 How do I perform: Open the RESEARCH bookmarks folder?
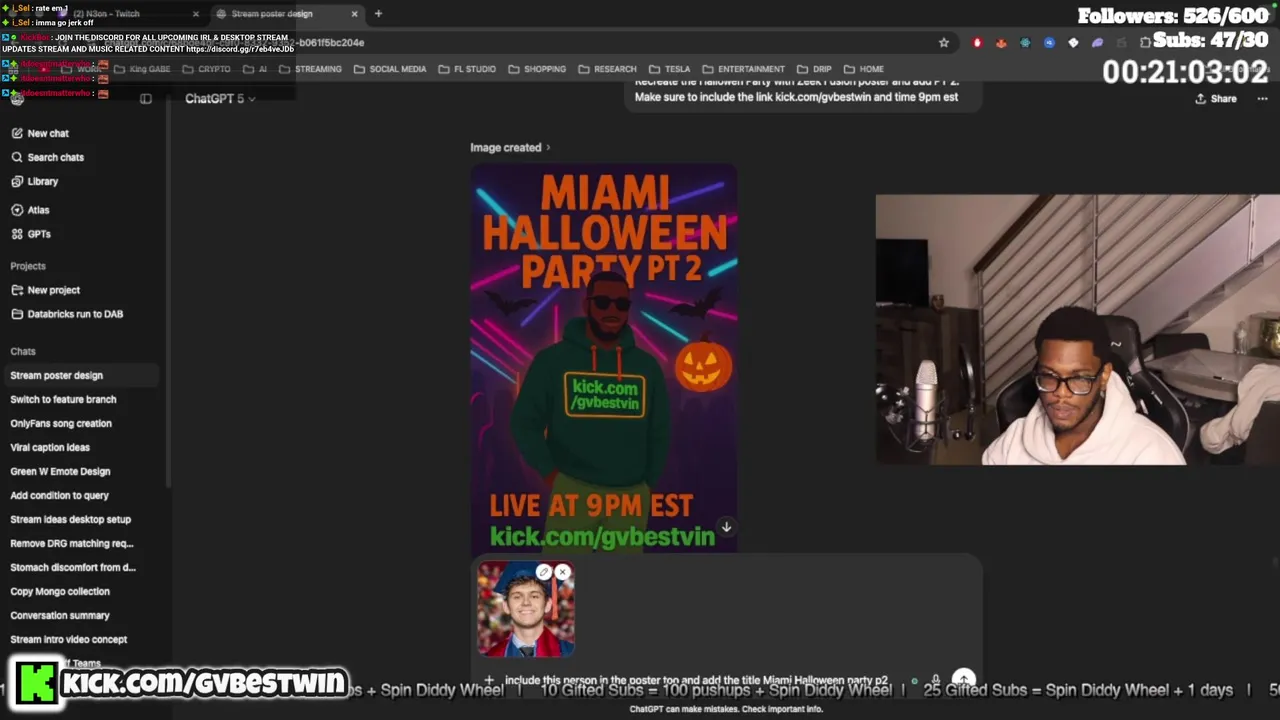pos(607,69)
